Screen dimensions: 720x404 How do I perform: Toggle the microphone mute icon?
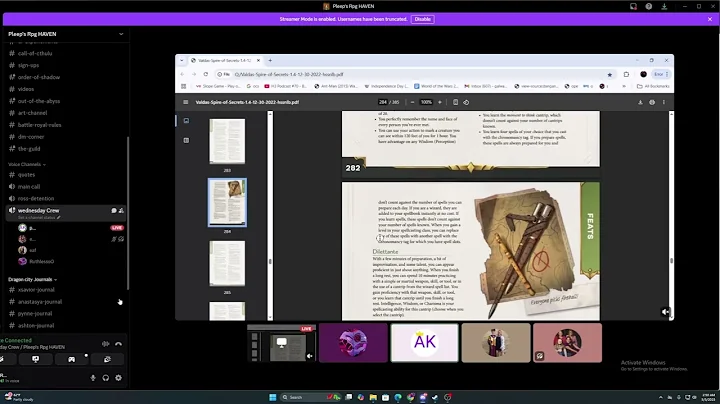pos(93,378)
